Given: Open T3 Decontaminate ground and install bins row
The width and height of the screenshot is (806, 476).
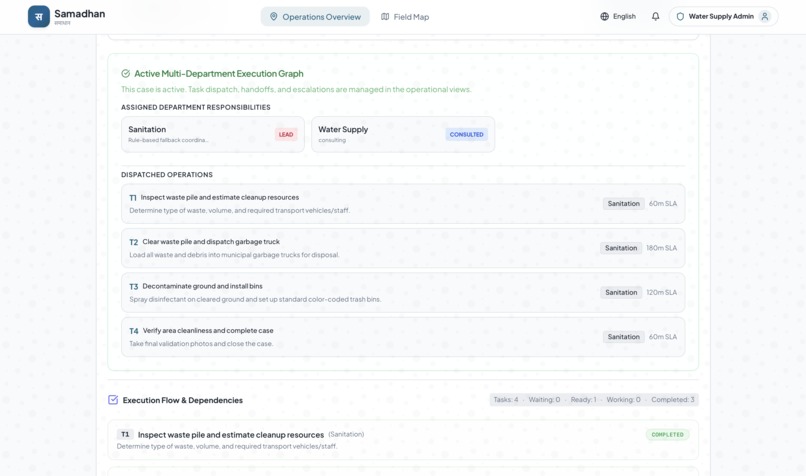Looking at the screenshot, I should [x=403, y=292].
